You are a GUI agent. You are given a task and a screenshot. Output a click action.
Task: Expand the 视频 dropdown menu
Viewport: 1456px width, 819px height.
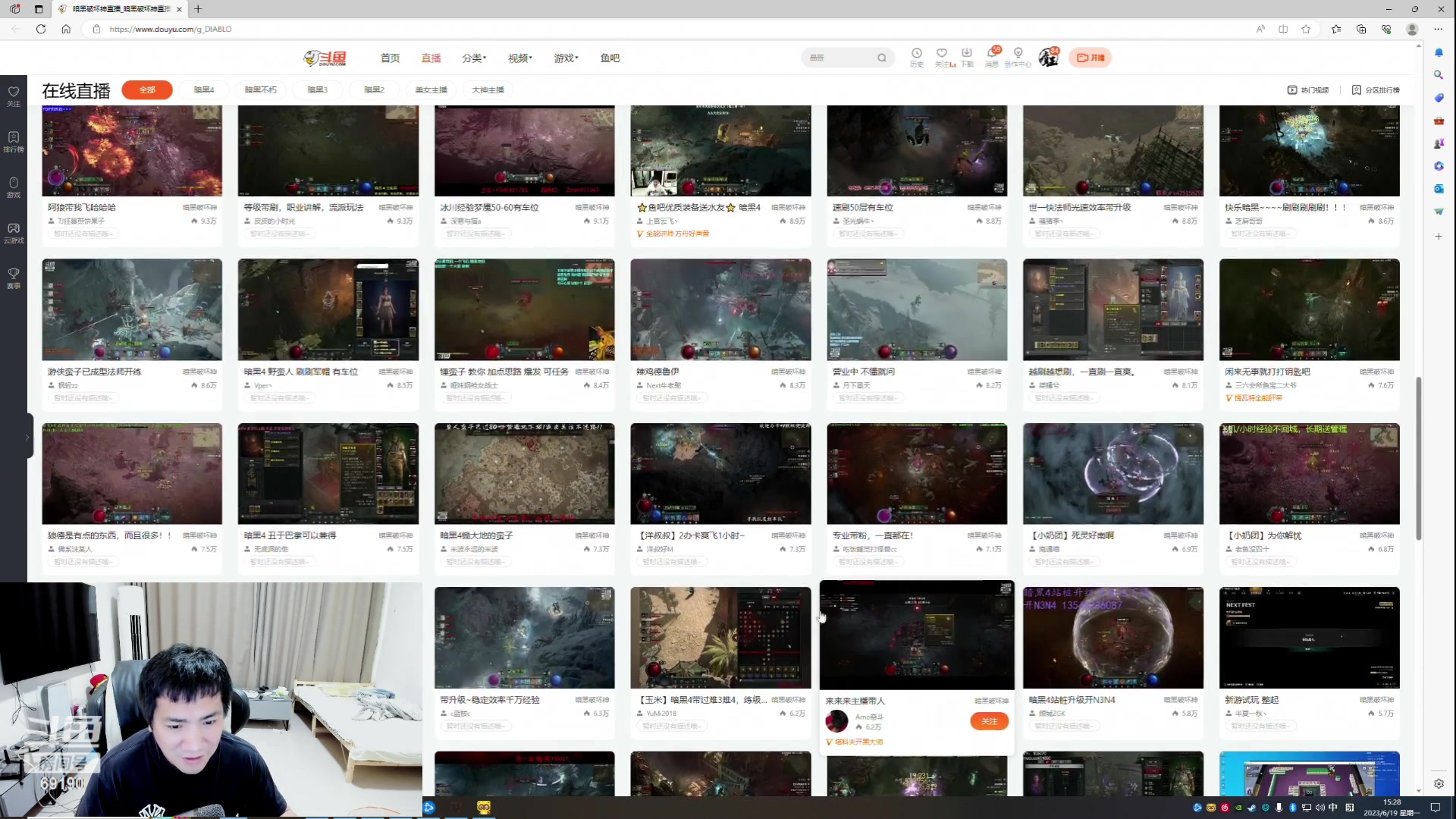520,58
